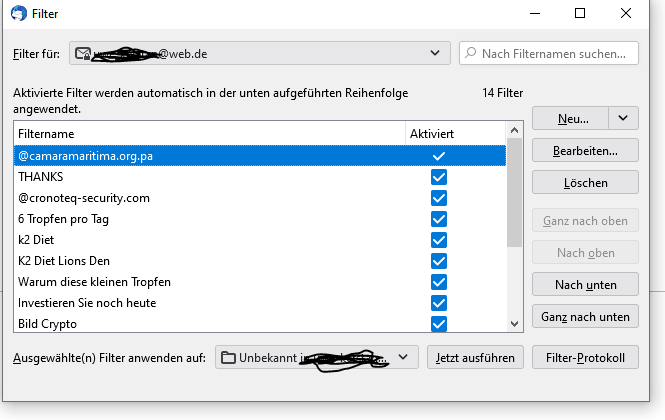This screenshot has width=665, height=420.
Task: Click the Bearbeiten button
Action: pyautogui.click(x=584, y=151)
